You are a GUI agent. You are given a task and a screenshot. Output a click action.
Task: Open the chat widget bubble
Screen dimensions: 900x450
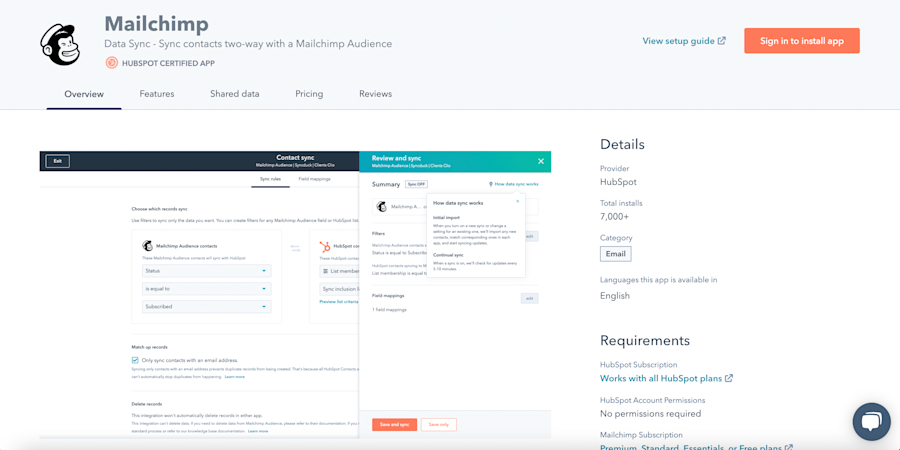871,421
